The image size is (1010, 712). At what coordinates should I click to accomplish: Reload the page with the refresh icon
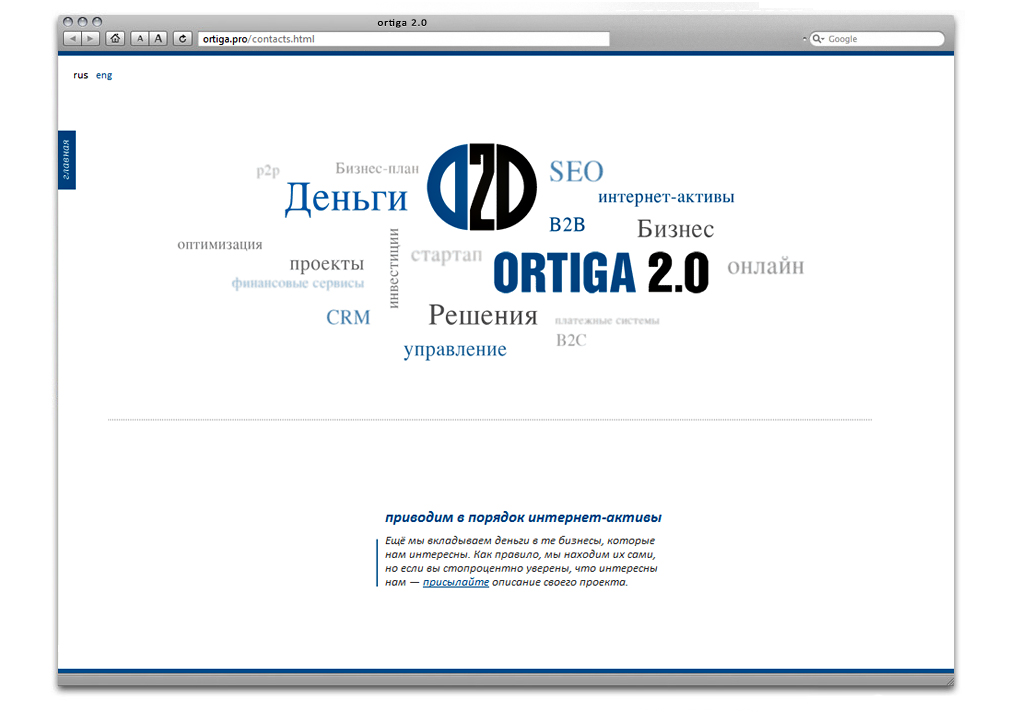(x=182, y=38)
